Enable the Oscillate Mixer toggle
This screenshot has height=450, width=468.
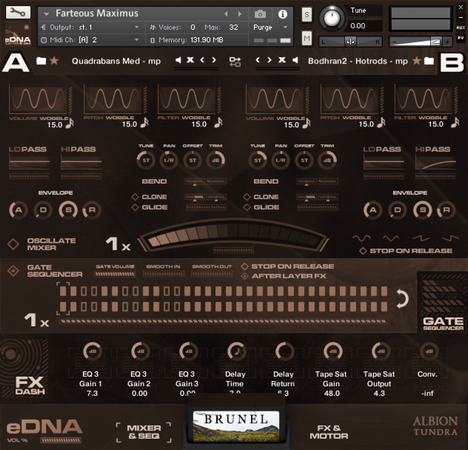[13, 244]
